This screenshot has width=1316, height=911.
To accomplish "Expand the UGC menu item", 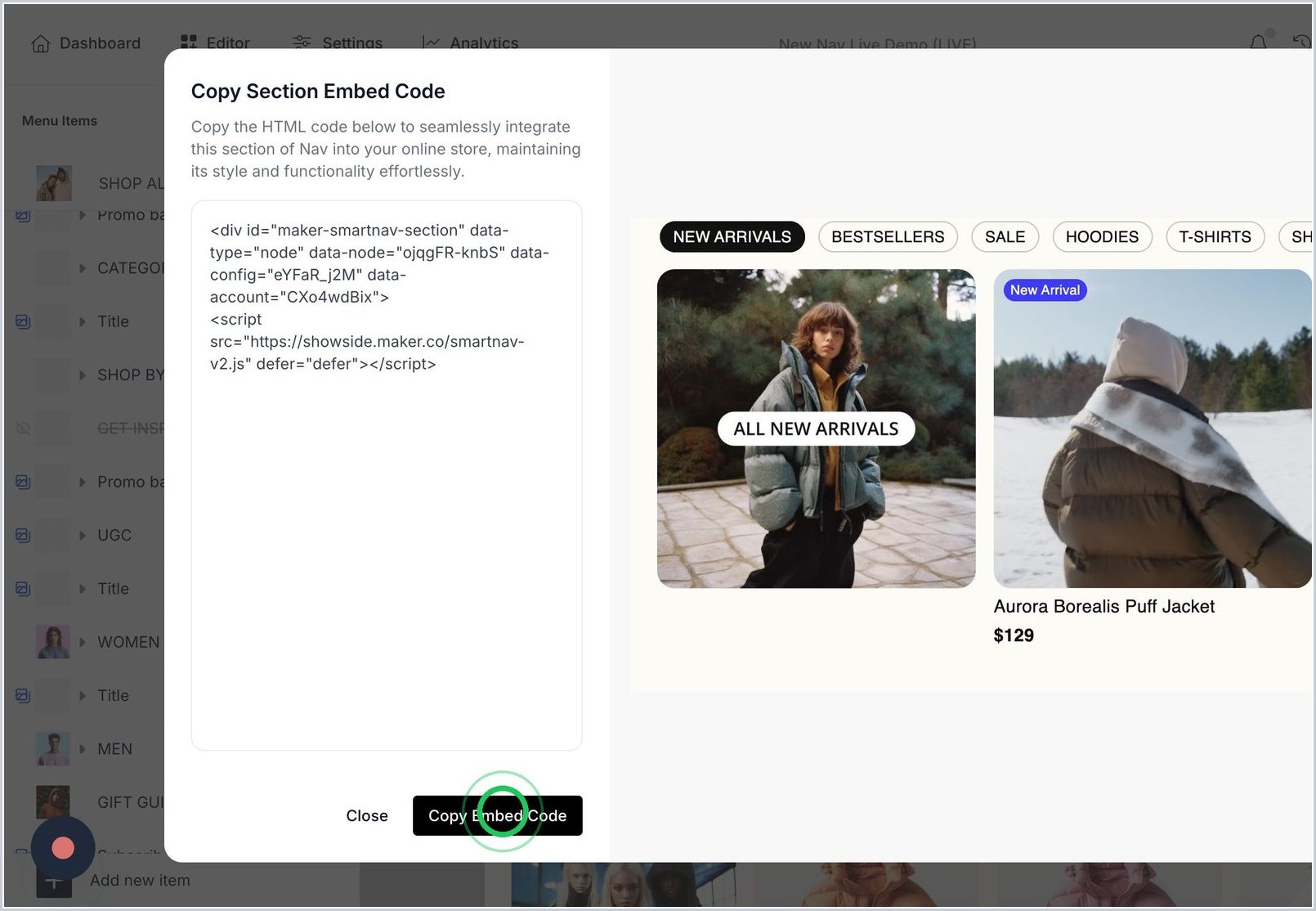I will tap(83, 536).
